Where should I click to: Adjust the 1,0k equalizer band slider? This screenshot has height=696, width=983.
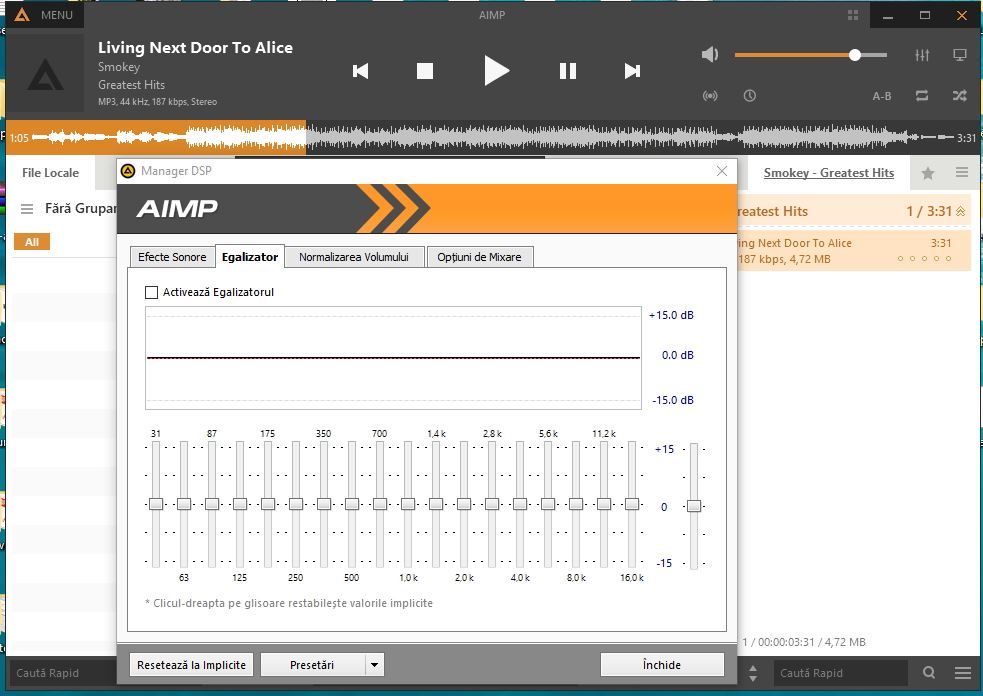coord(408,504)
